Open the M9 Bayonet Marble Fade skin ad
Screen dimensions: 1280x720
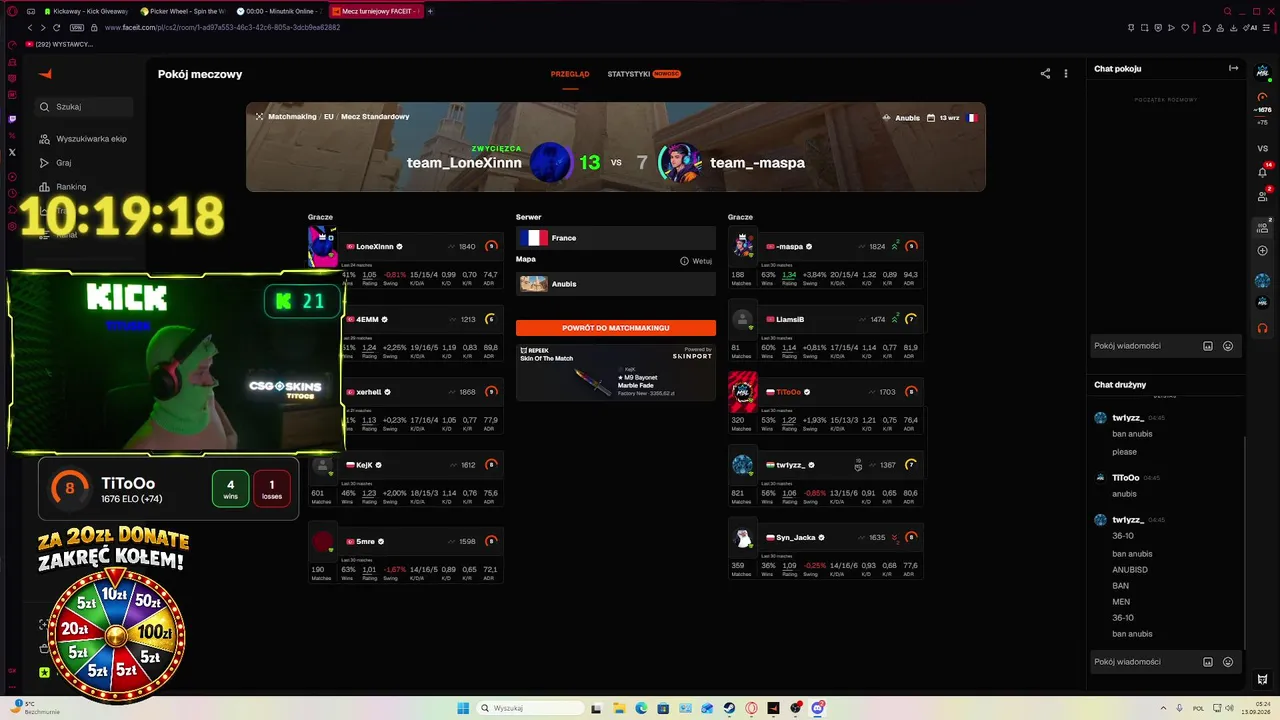[616, 373]
